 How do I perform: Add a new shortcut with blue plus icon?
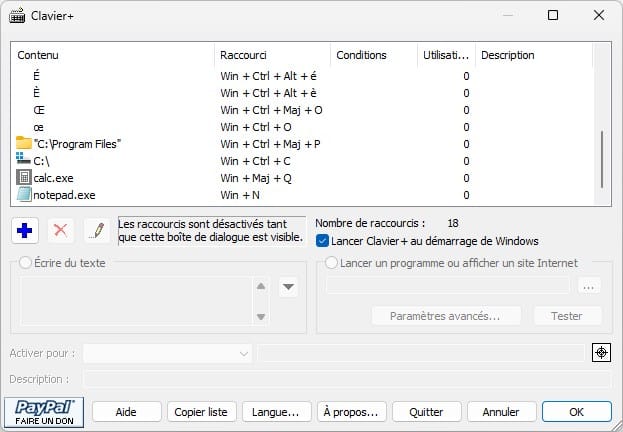[25, 231]
